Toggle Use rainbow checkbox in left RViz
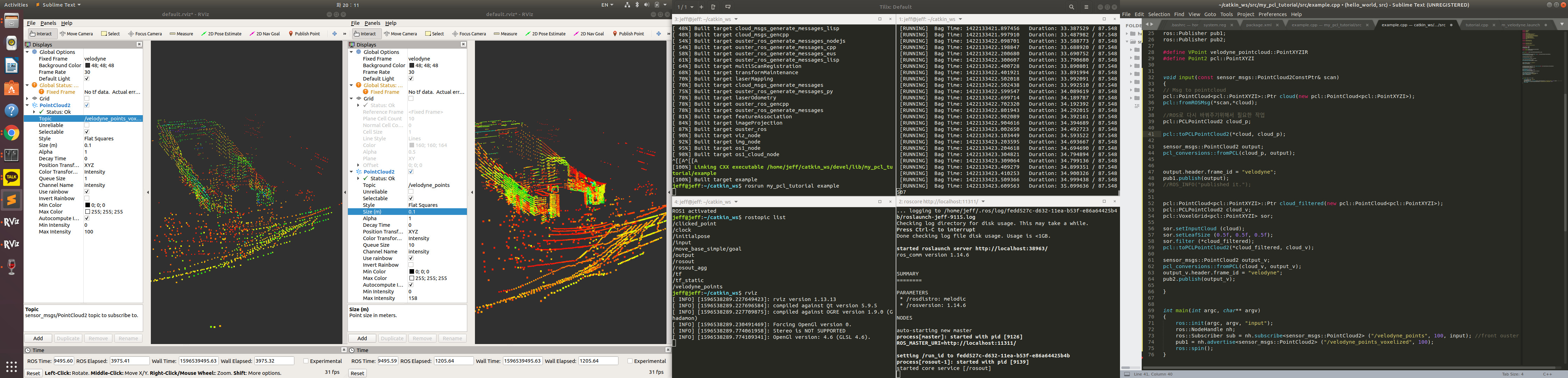 click(86, 192)
